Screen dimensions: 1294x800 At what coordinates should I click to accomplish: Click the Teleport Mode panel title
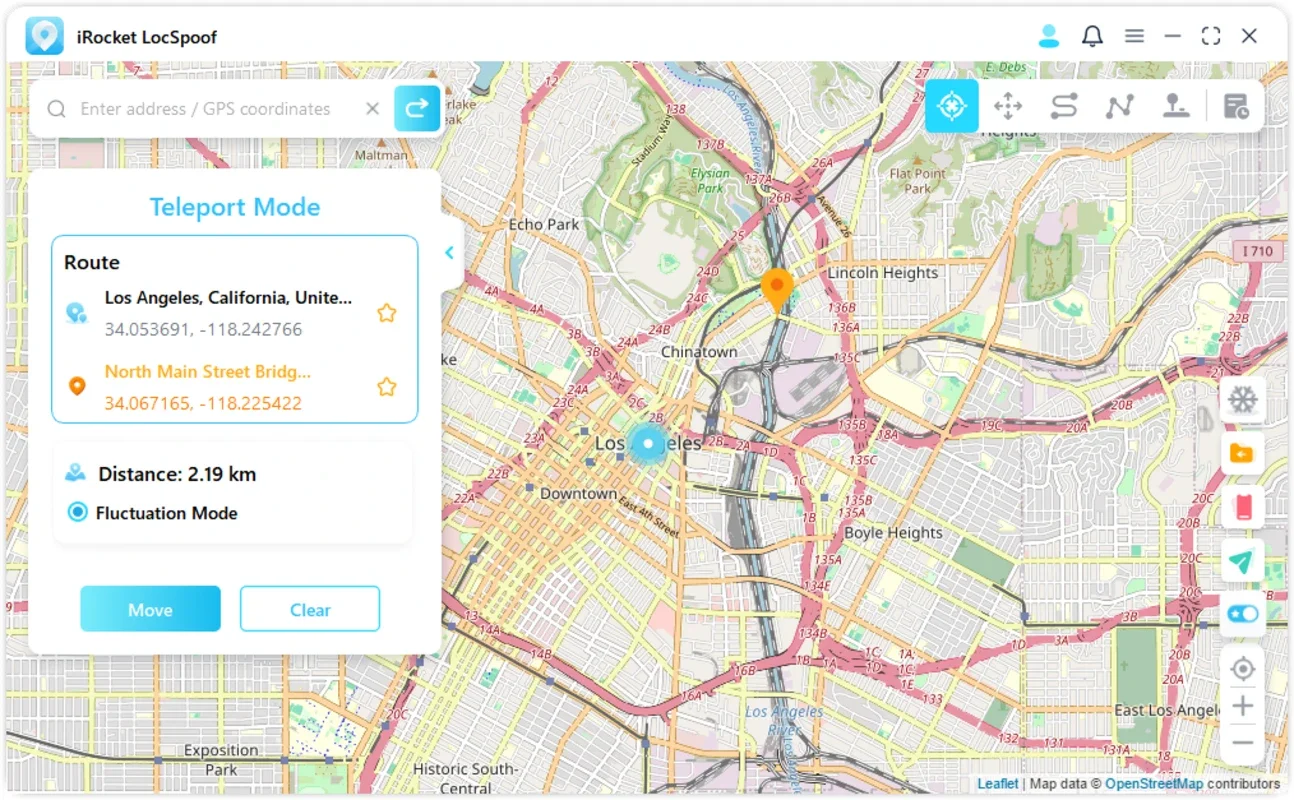point(235,207)
